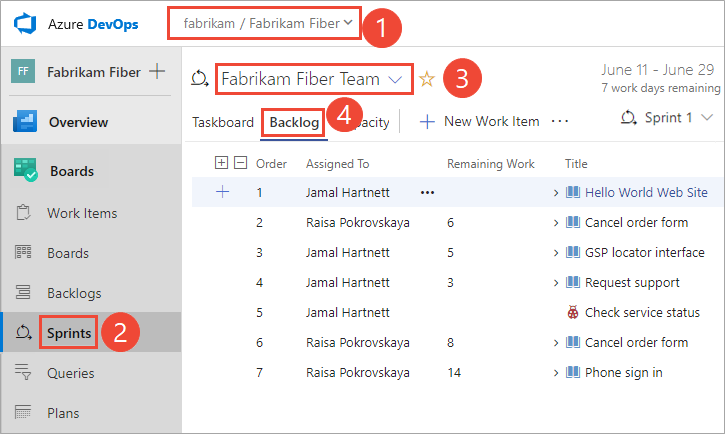Open Queries in the sidebar
This screenshot has width=725, height=434.
pyautogui.click(x=70, y=373)
